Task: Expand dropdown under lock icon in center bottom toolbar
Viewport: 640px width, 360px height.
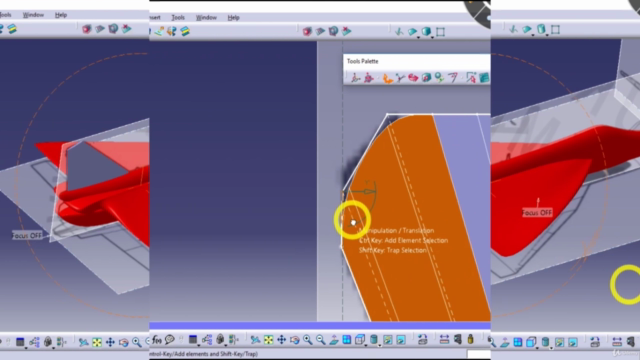Action: [226, 346]
